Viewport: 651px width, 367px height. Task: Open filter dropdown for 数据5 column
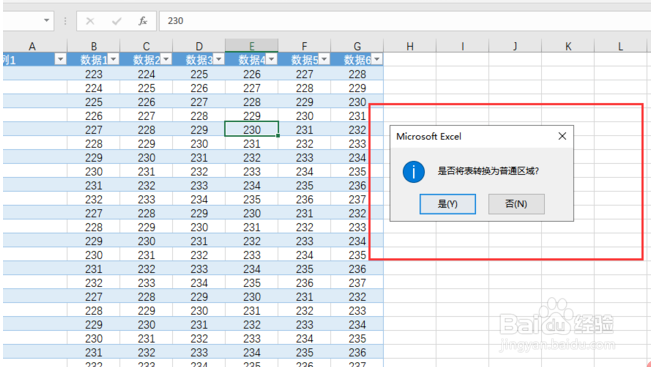(x=324, y=59)
